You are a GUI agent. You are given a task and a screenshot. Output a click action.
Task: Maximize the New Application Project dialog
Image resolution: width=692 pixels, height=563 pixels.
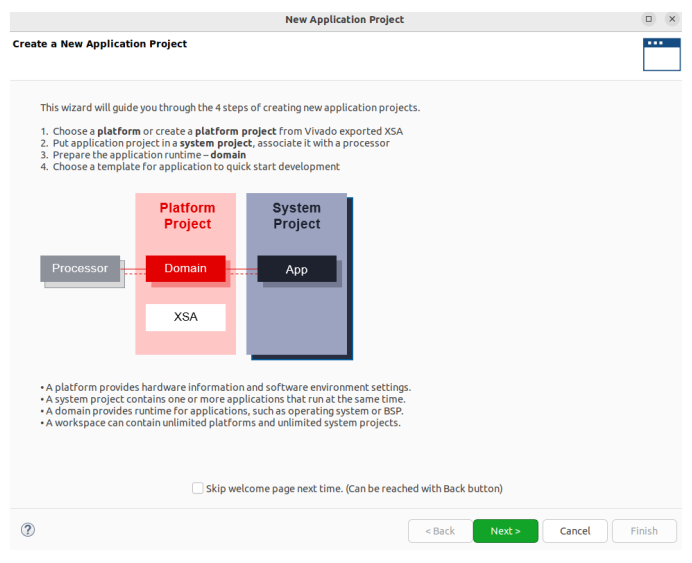[648, 19]
